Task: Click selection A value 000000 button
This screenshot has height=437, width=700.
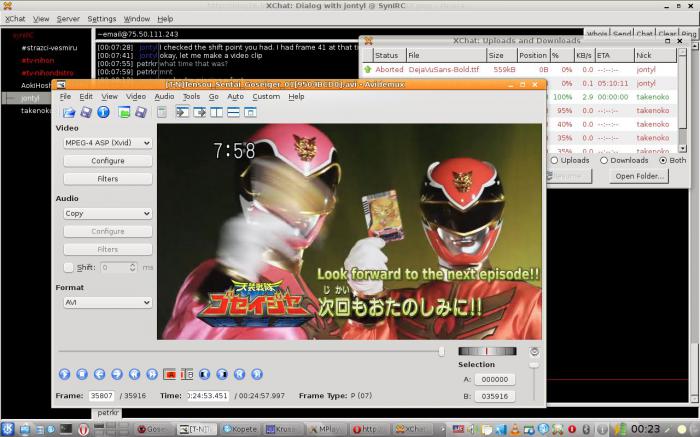Action: [495, 379]
